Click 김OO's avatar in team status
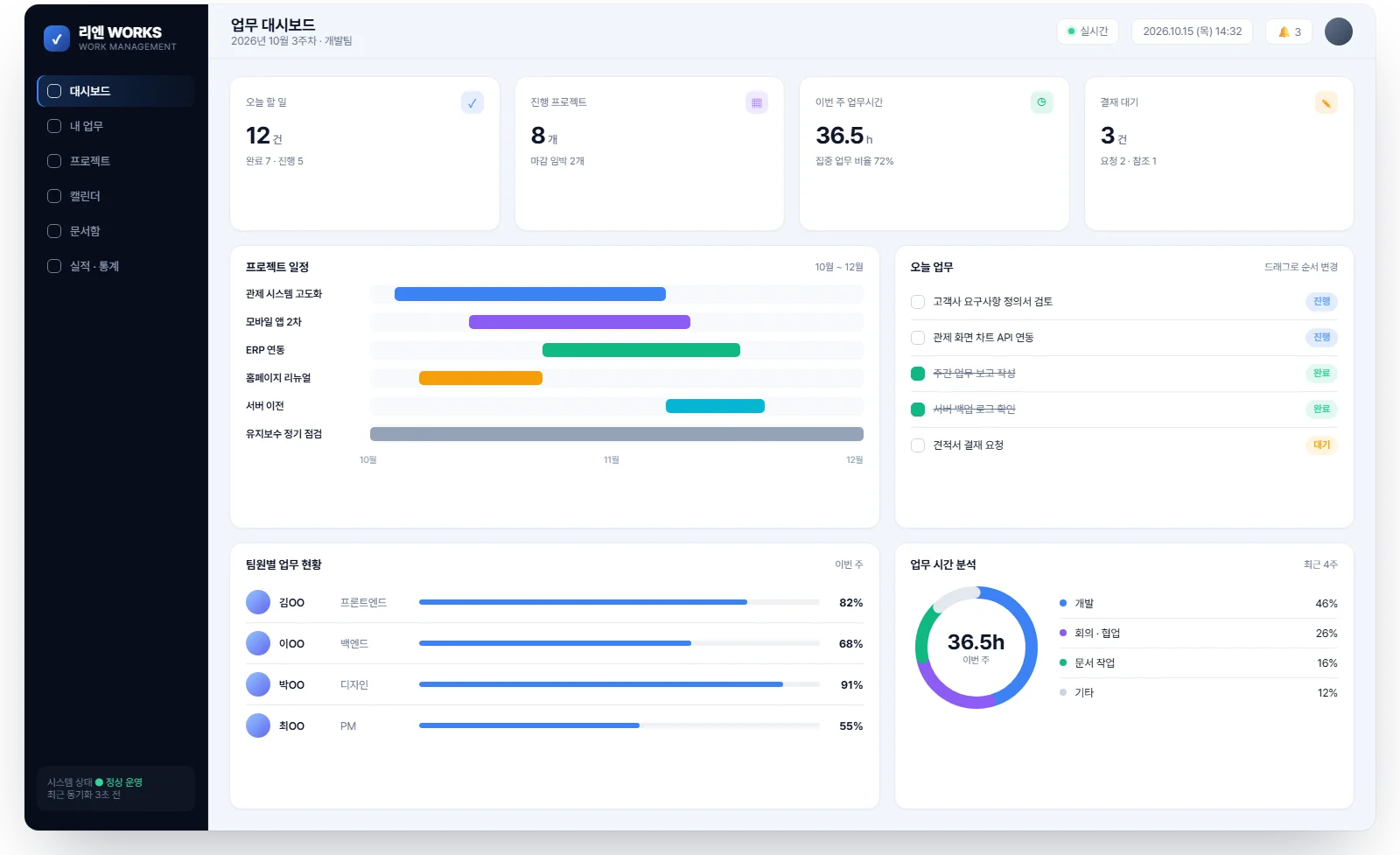 [x=258, y=602]
